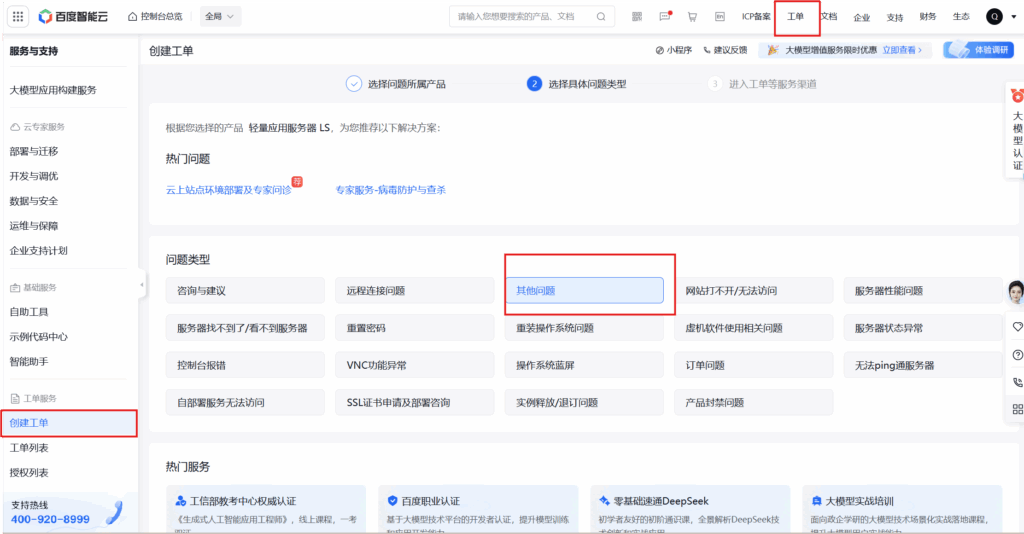Viewport: 1024px width, 534px height.
Task: Open the 全局 region dropdown
Action: [x=220, y=16]
